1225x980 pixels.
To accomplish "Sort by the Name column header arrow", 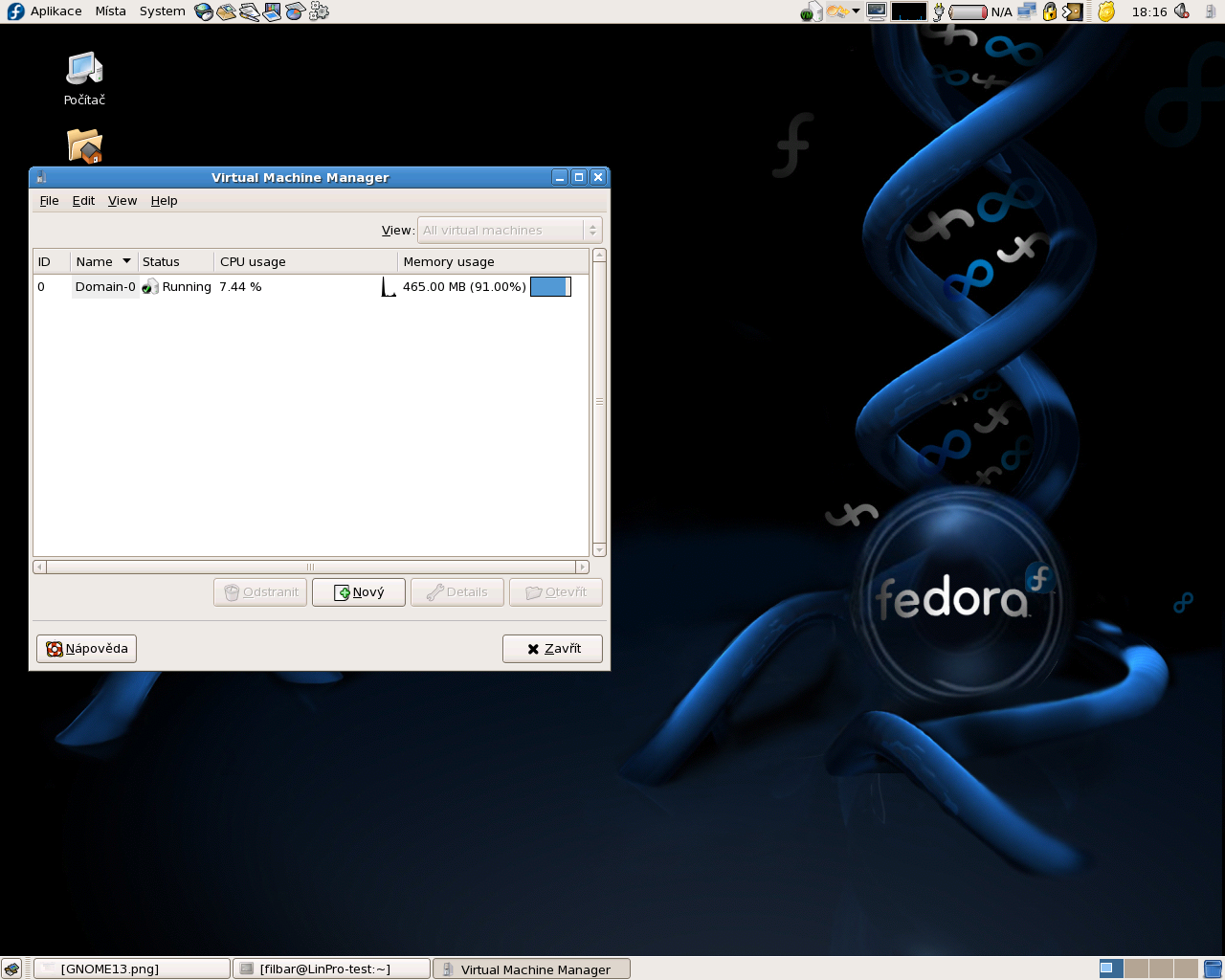I will pyautogui.click(x=126, y=261).
